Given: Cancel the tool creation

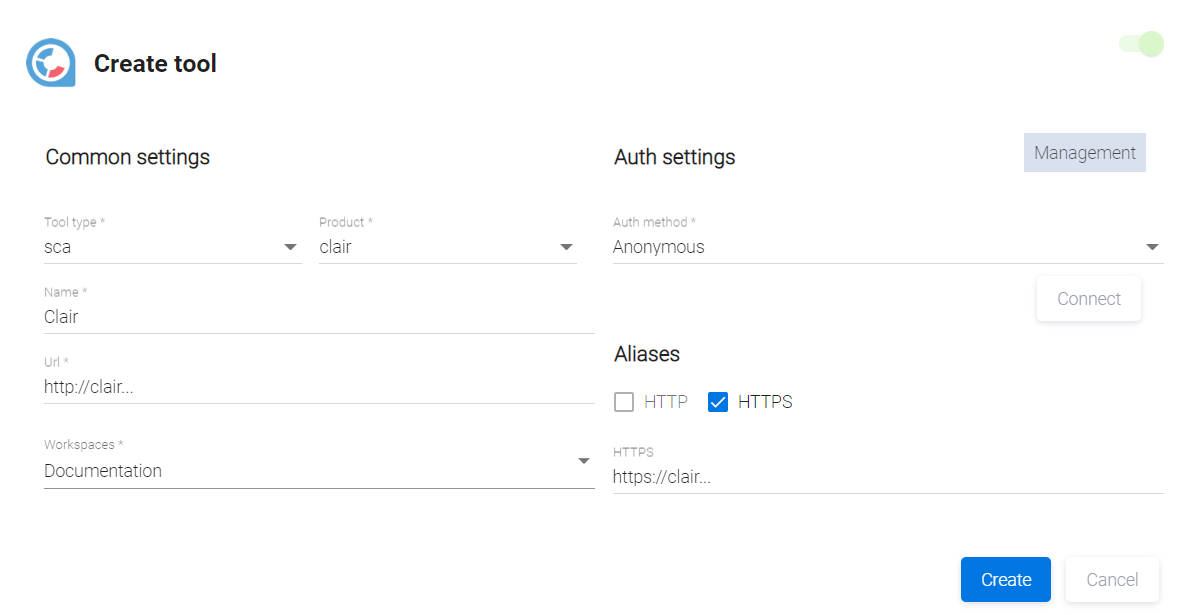Looking at the screenshot, I should pyautogui.click(x=1111, y=580).
